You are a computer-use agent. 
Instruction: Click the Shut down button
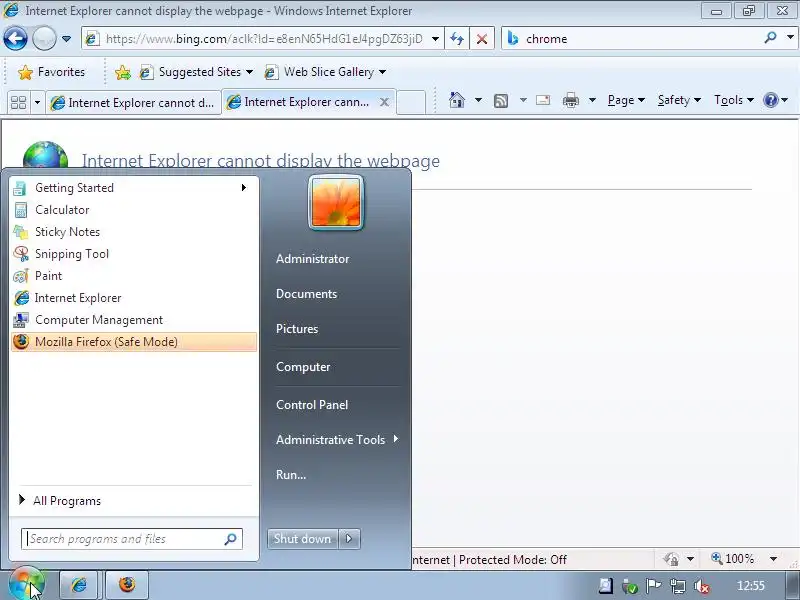[x=303, y=539]
